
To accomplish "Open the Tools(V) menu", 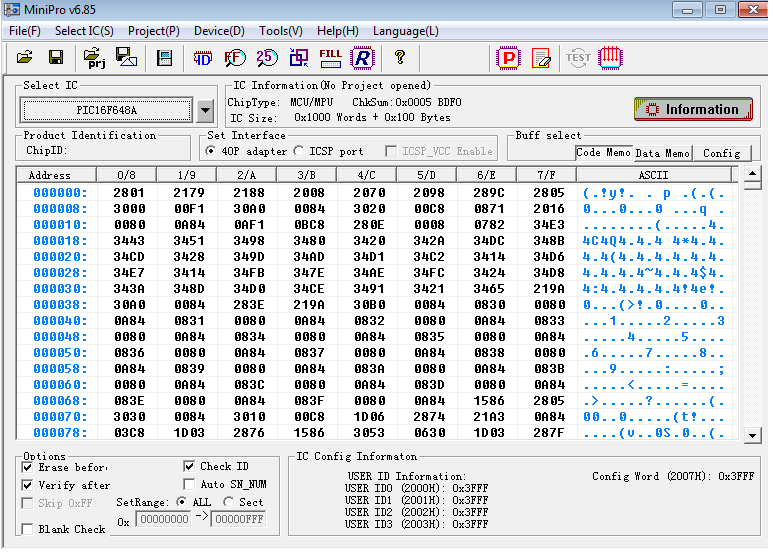I will pyautogui.click(x=281, y=31).
